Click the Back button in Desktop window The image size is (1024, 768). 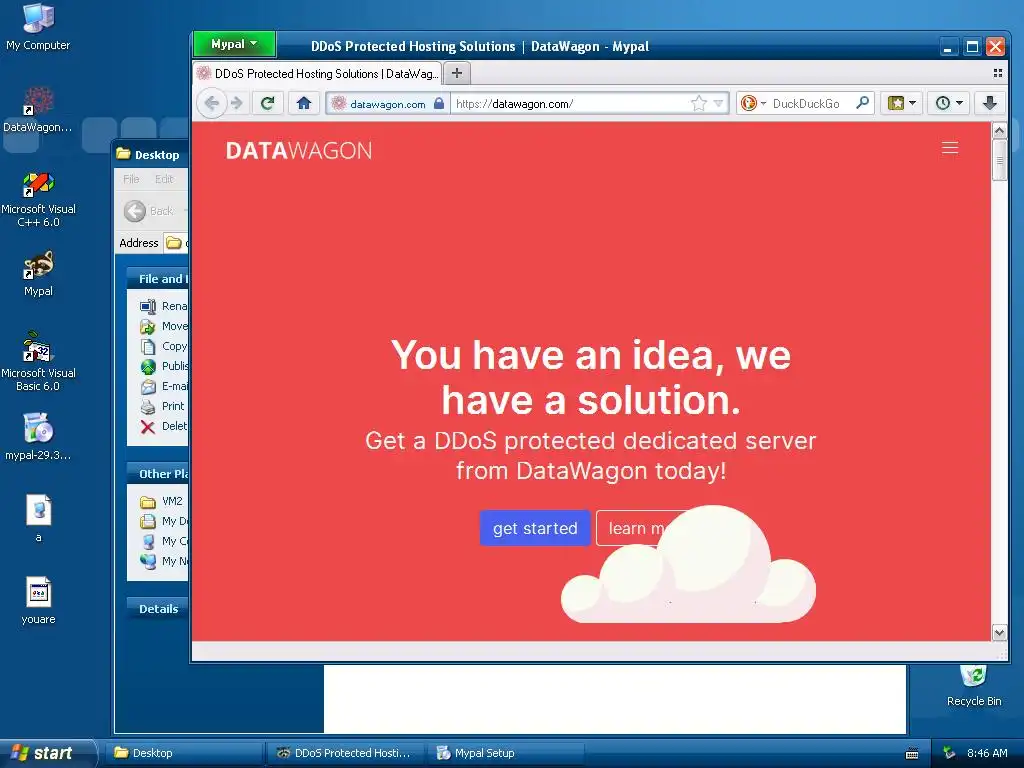pos(150,211)
